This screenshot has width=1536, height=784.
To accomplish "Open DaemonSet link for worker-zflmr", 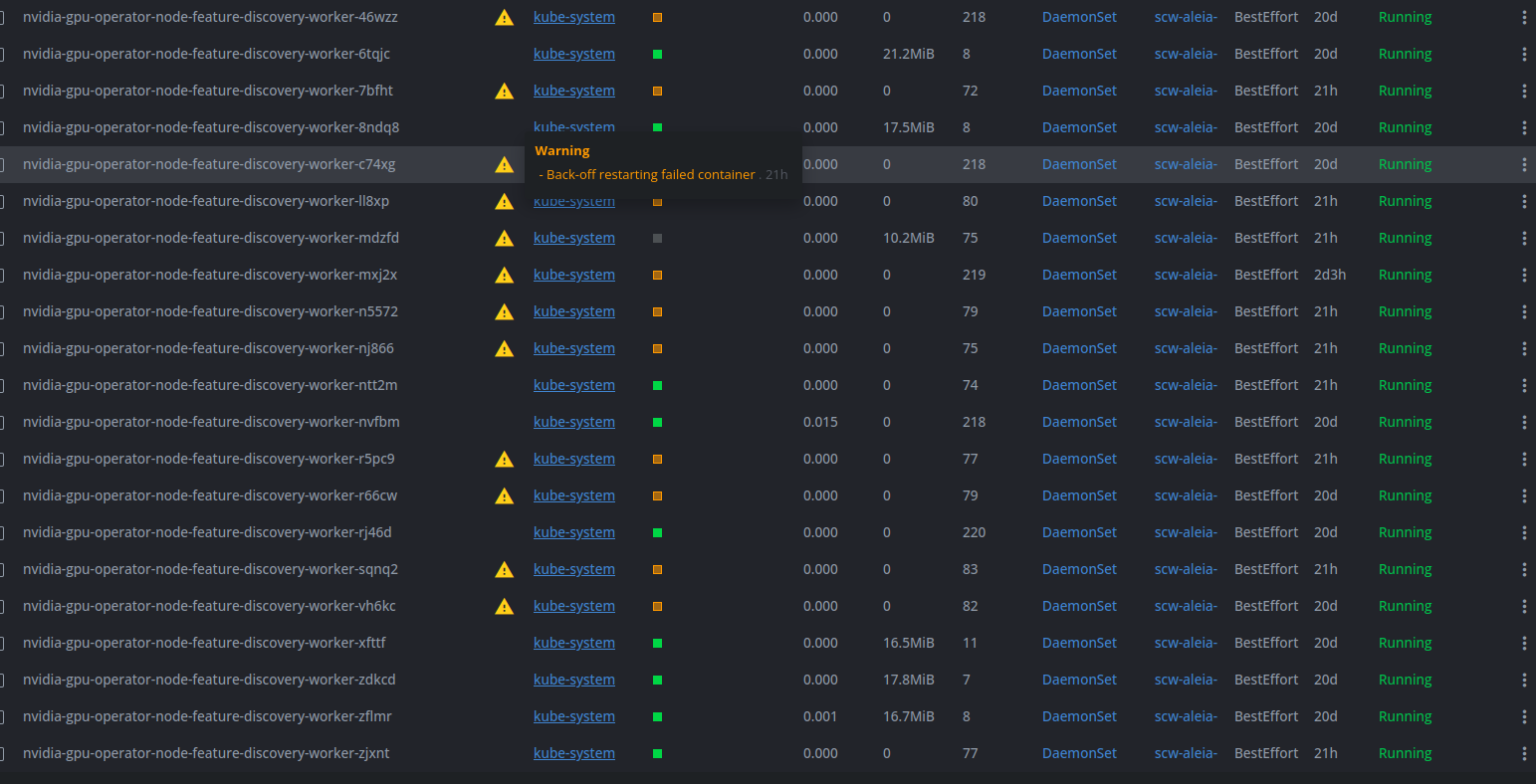I will (1079, 716).
